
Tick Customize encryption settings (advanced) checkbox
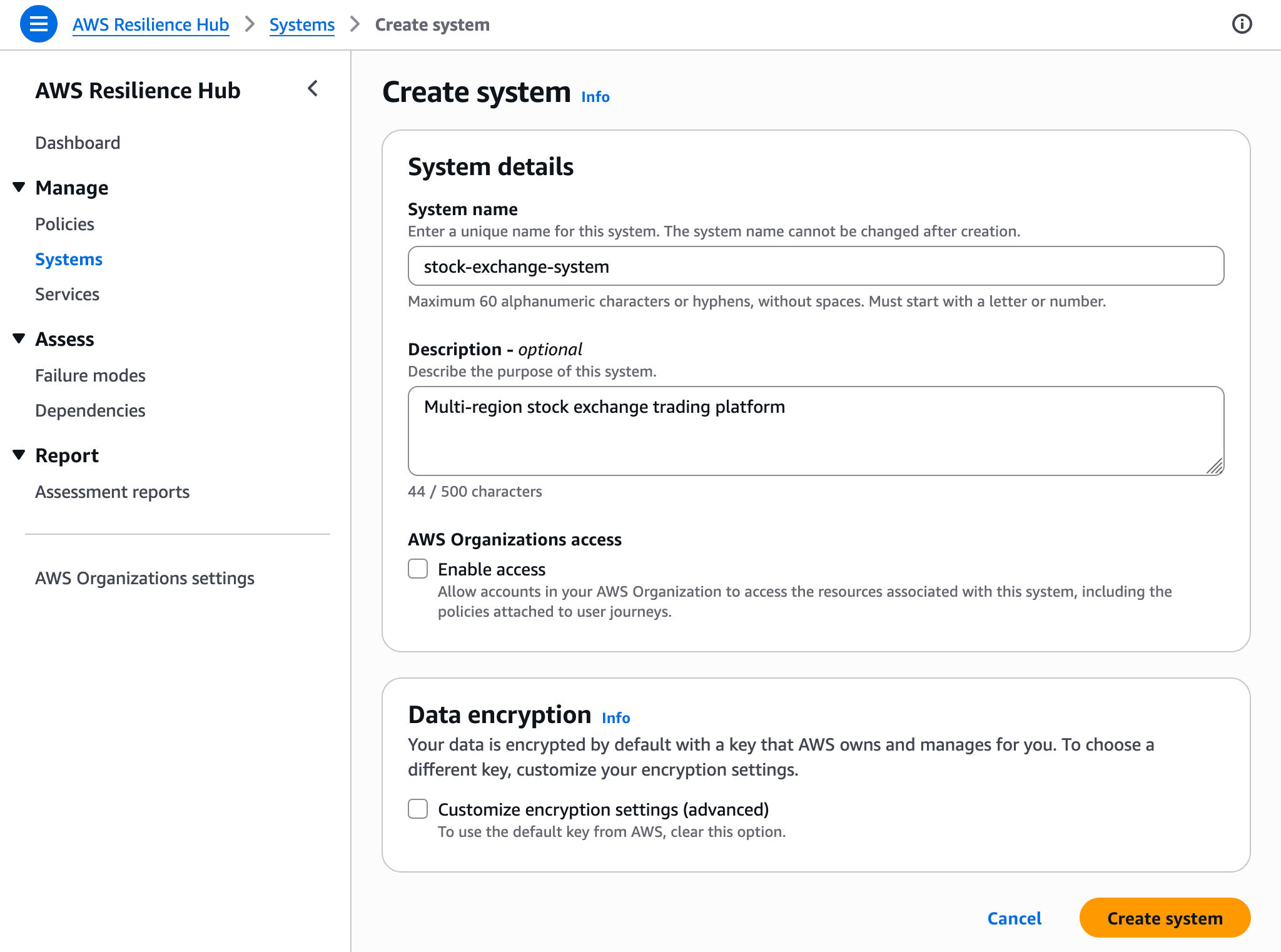click(418, 809)
